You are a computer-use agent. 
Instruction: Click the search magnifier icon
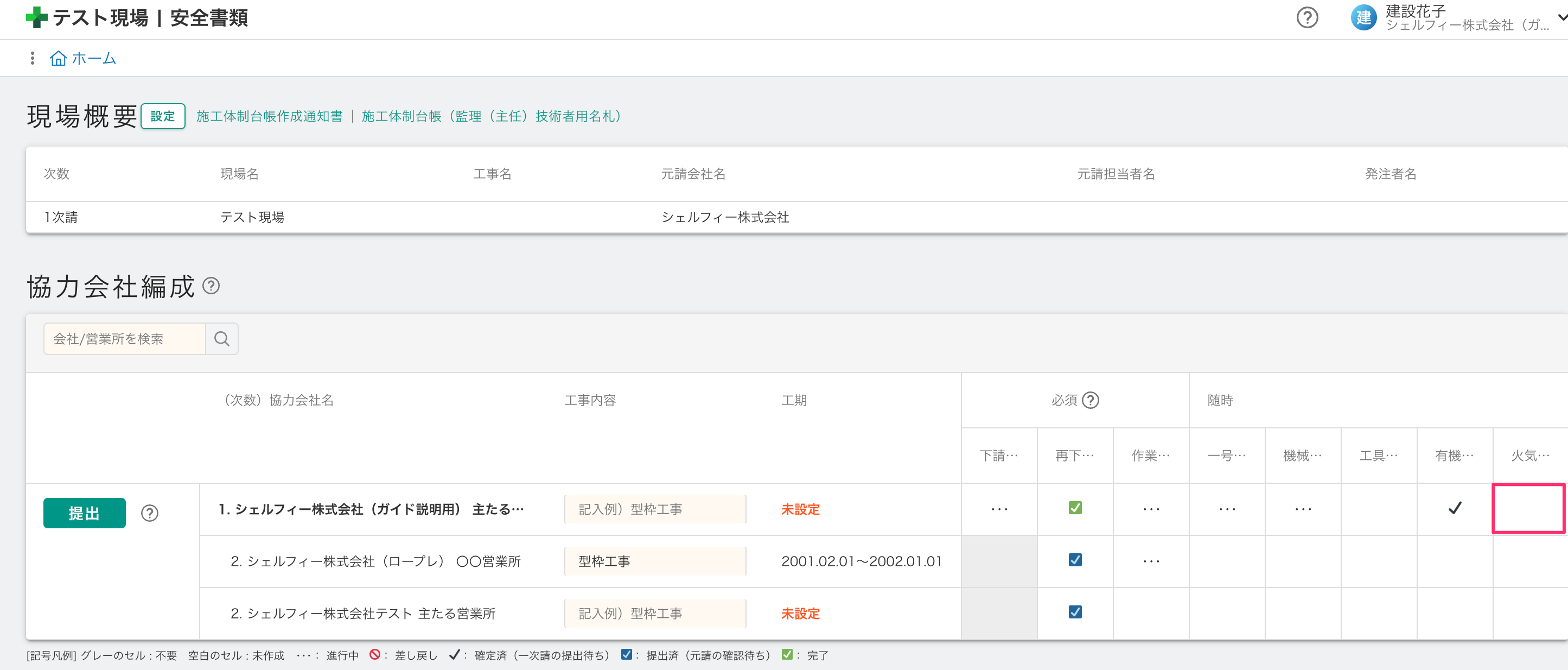[x=222, y=339]
